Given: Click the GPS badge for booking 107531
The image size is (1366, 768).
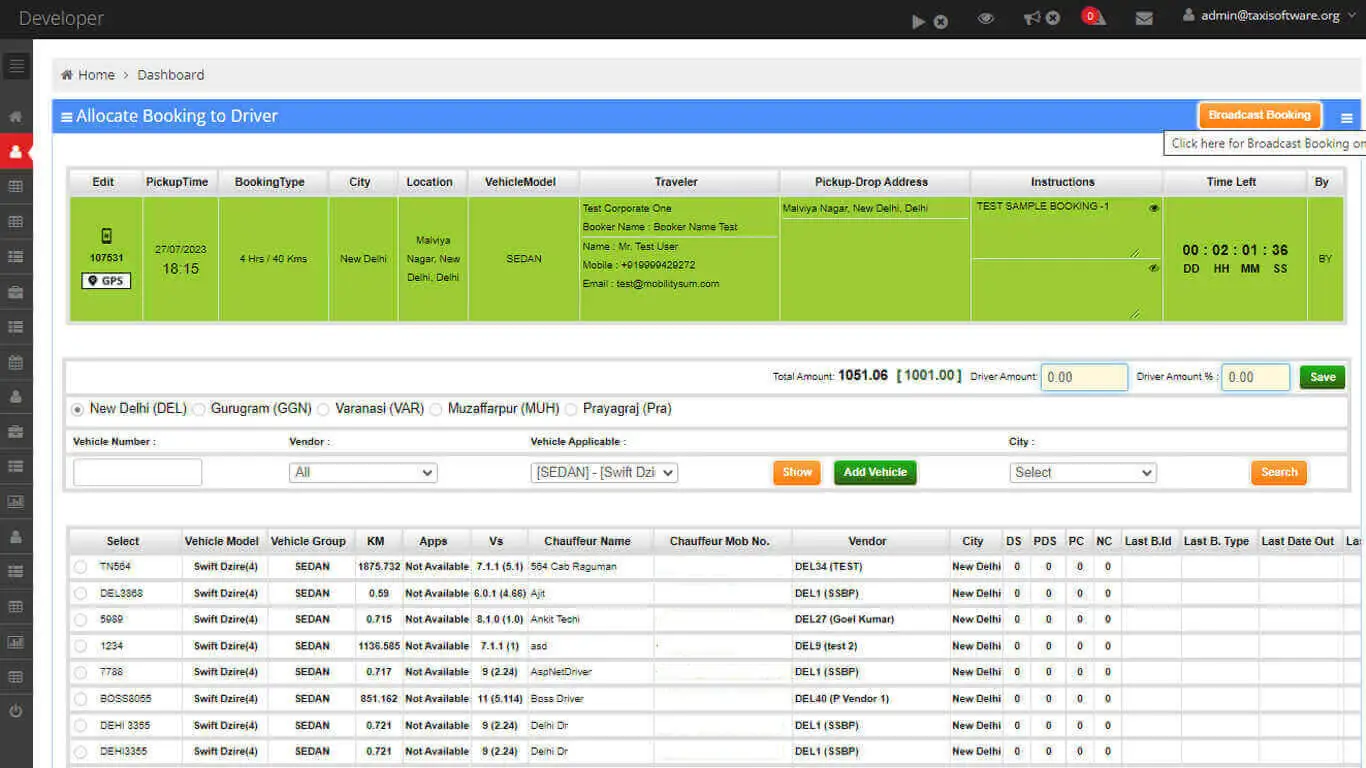Looking at the screenshot, I should pos(106,281).
